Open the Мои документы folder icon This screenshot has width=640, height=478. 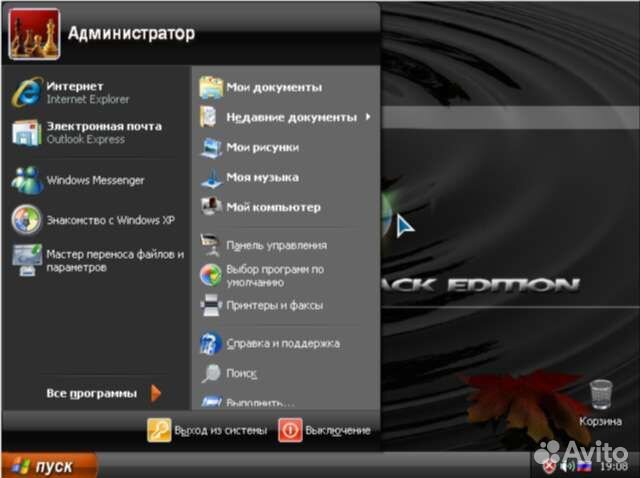click(x=211, y=87)
